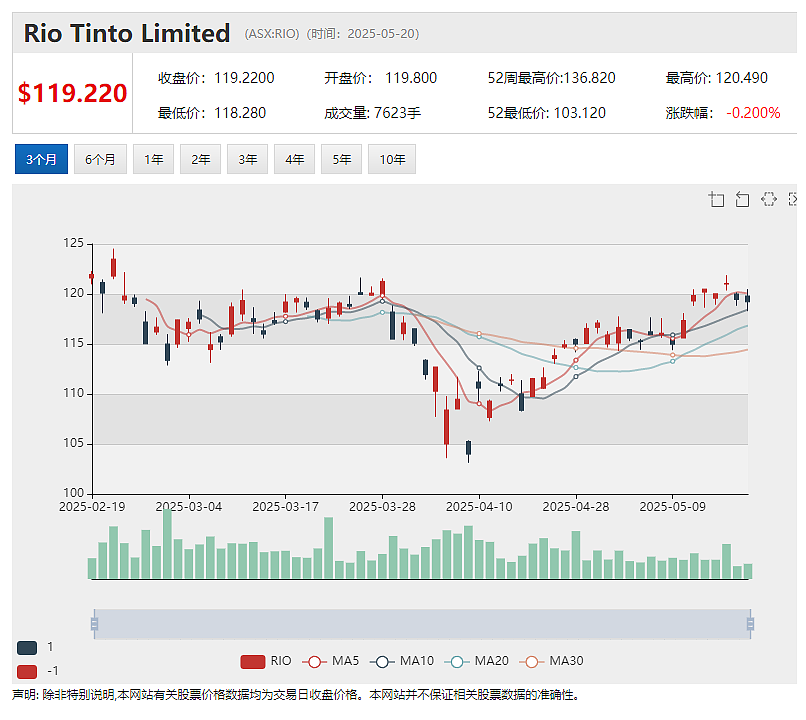This screenshot has width=806, height=720.
Task: Switch to the 1年 time range
Action: coord(153,159)
